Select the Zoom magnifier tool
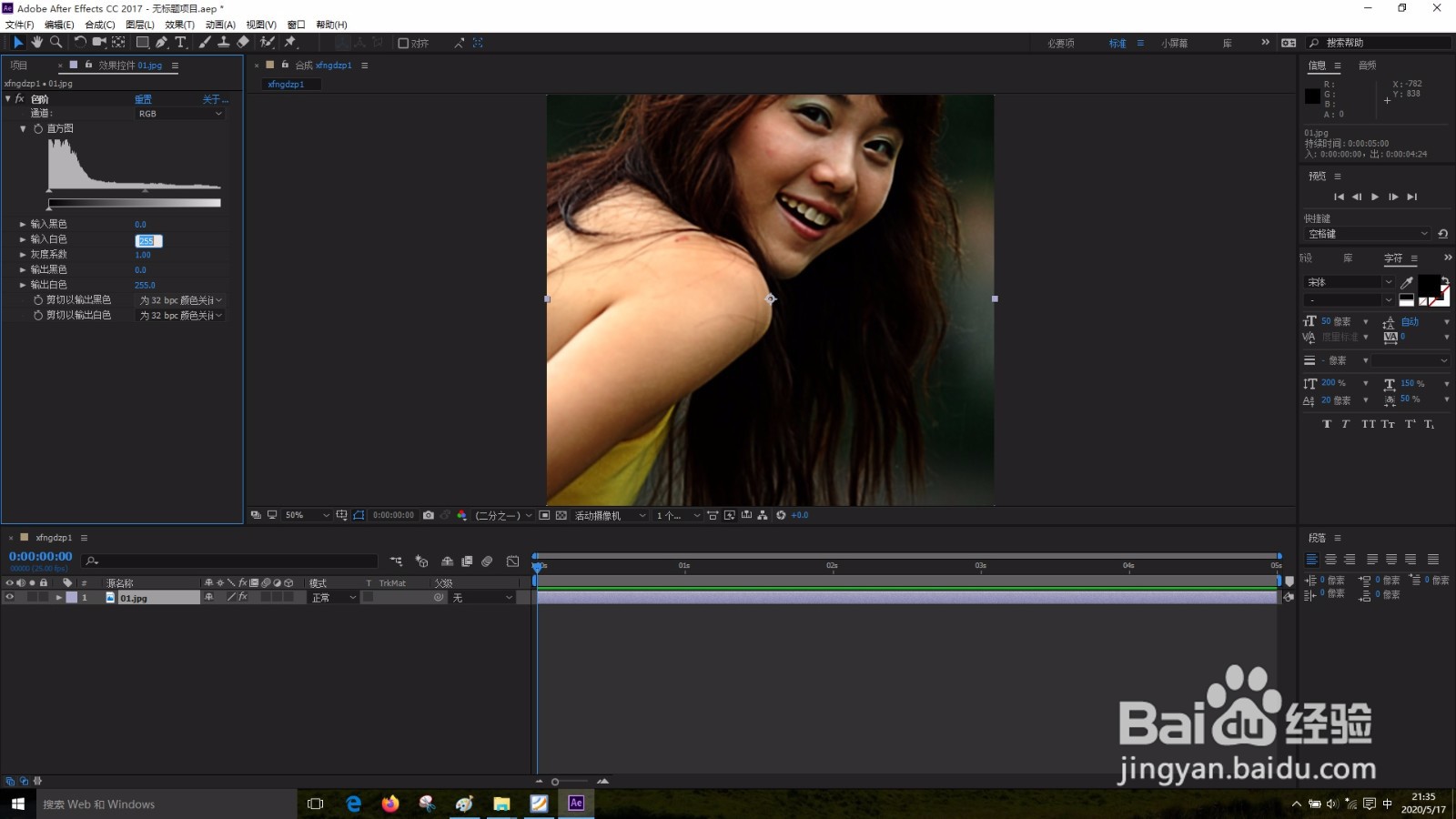Viewport: 1456px width, 819px height. tap(56, 42)
